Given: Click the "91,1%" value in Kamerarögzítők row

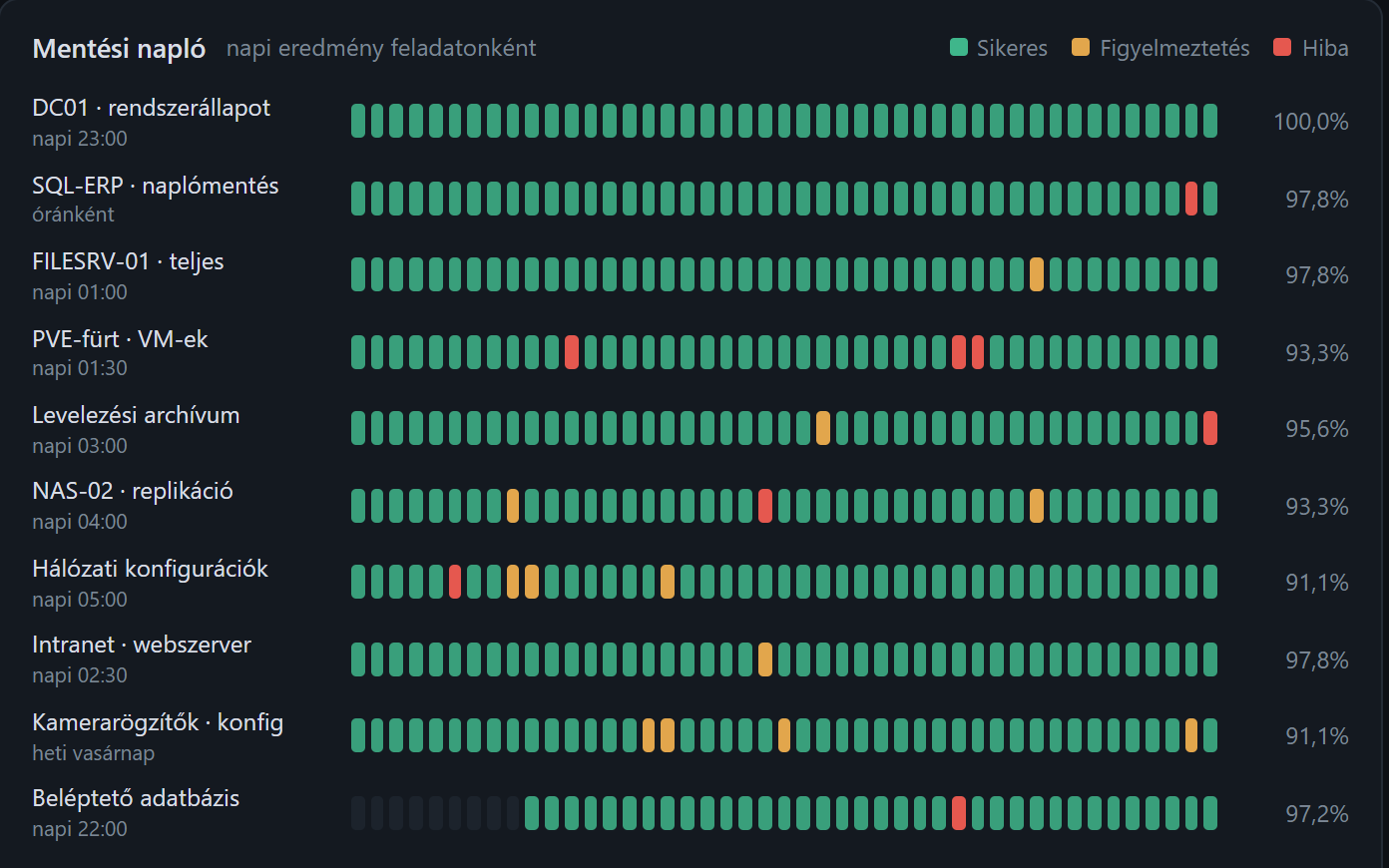Looking at the screenshot, I should pos(1317,736).
